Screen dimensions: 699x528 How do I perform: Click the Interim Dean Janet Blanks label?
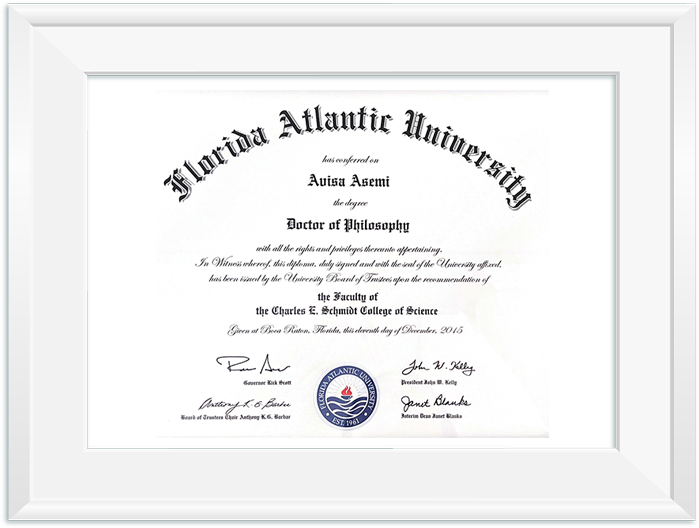tap(432, 416)
